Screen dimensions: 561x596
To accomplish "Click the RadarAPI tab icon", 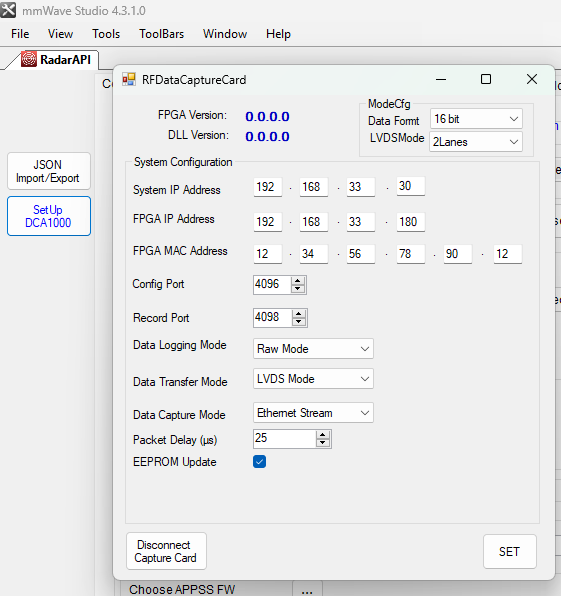I will tap(29, 59).
